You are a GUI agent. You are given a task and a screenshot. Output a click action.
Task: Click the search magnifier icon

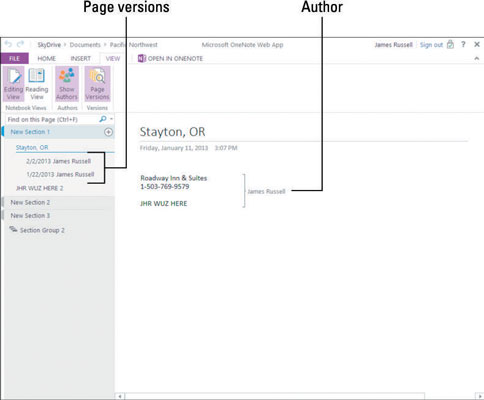tap(103, 119)
